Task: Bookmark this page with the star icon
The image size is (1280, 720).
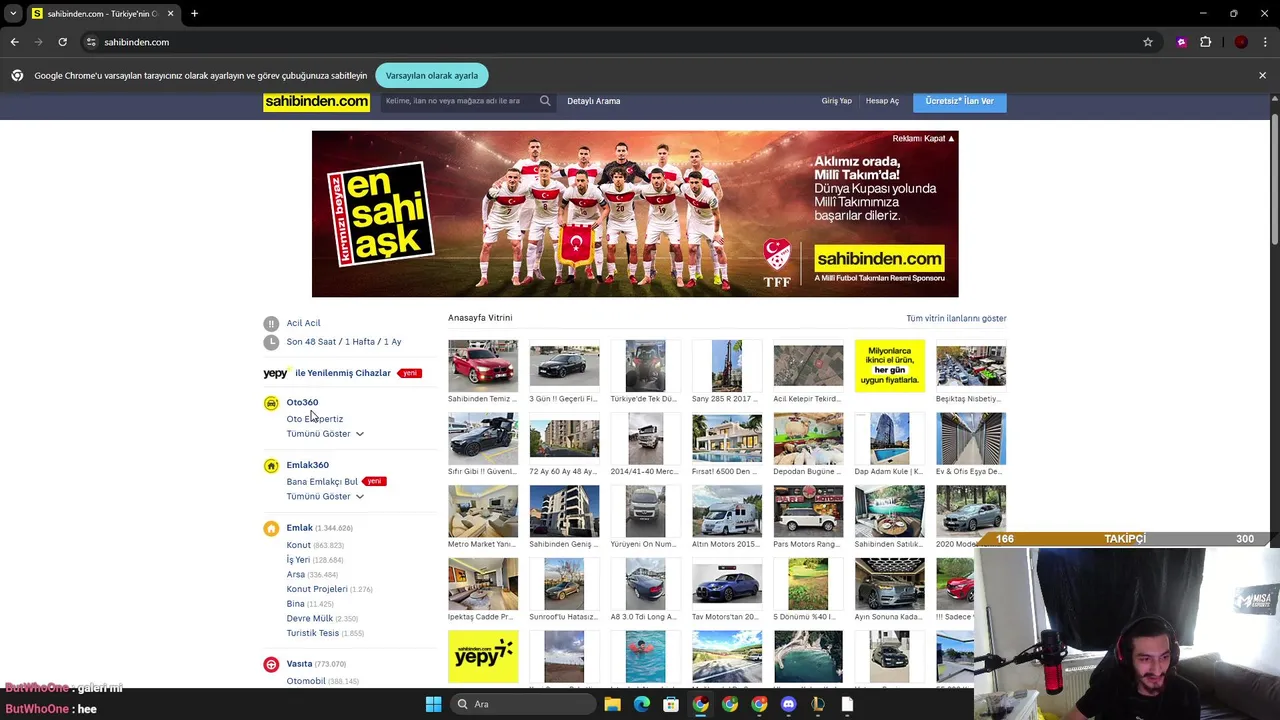Action: (x=1148, y=42)
